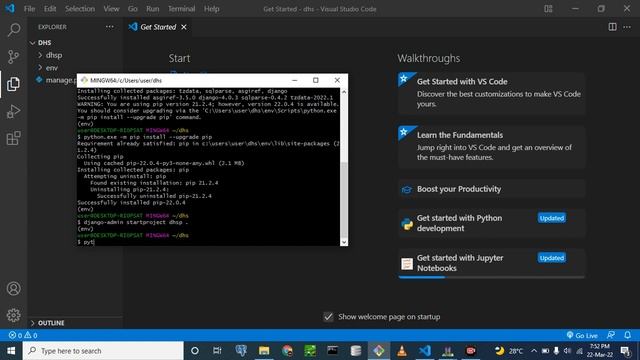
Task: Open Chrome from taskbar
Action: coord(287,351)
